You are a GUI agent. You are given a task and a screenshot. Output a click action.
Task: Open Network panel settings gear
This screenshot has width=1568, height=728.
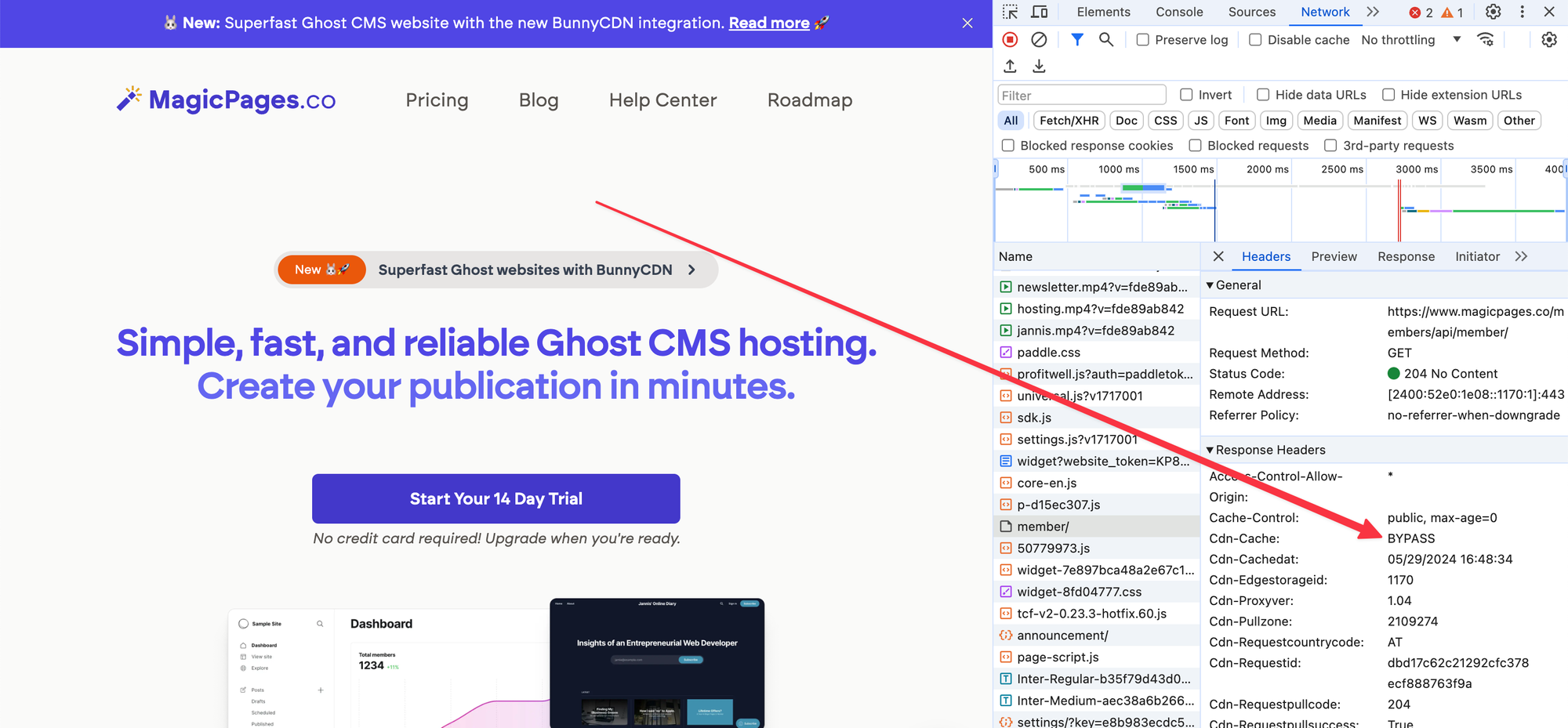coord(1549,39)
